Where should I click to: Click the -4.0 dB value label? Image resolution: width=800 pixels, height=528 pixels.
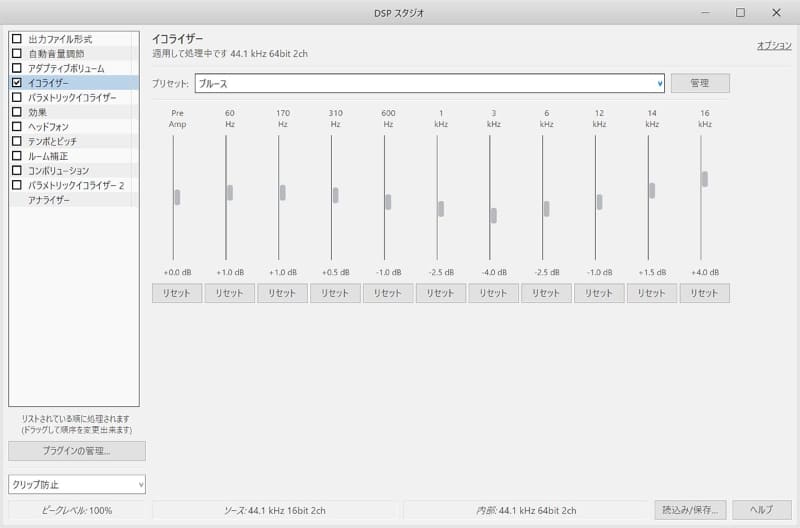494,272
